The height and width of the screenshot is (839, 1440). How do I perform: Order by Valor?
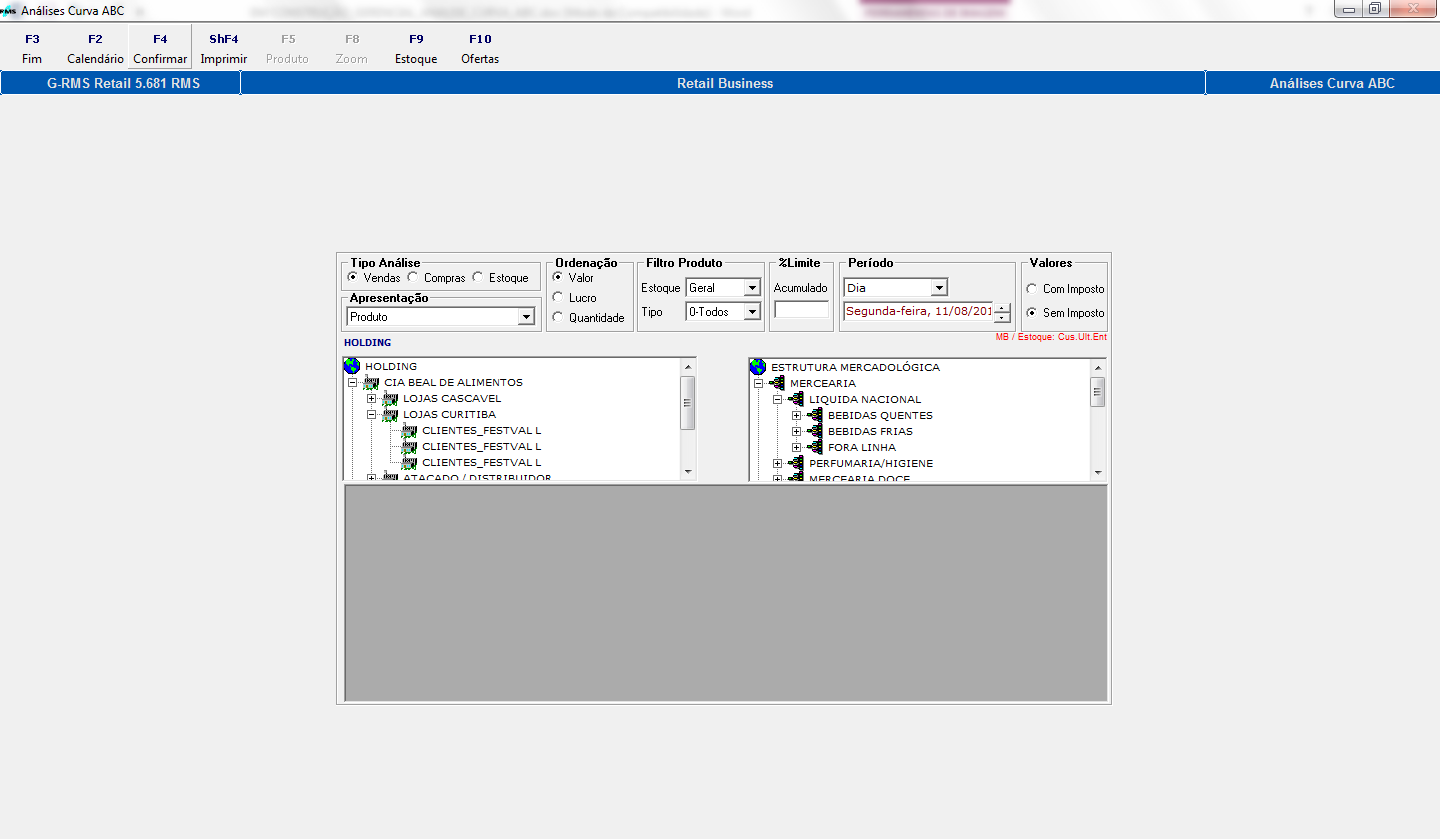(x=557, y=277)
